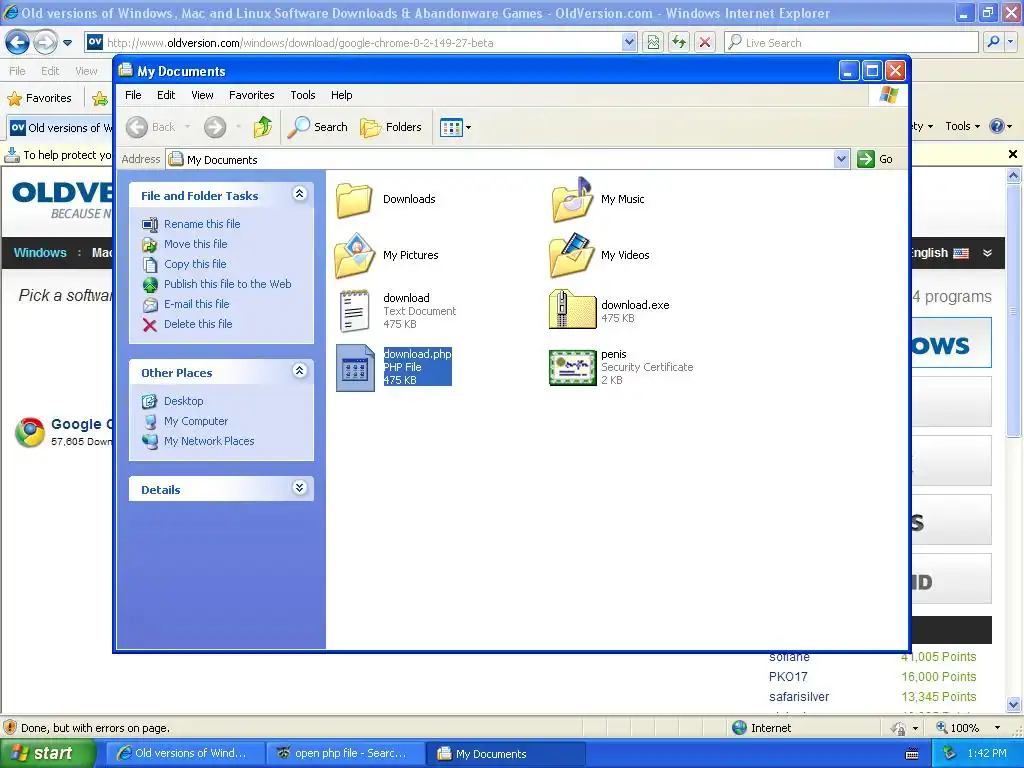Click Delete this file task
The width and height of the screenshot is (1024, 768).
click(198, 324)
